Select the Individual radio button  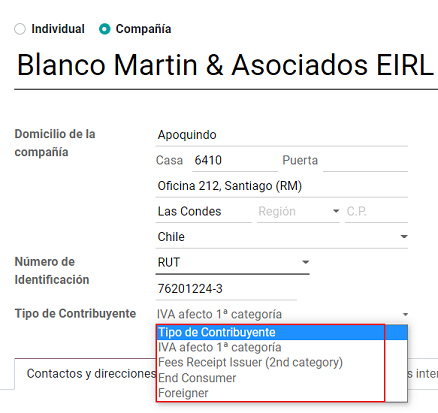click(20, 29)
